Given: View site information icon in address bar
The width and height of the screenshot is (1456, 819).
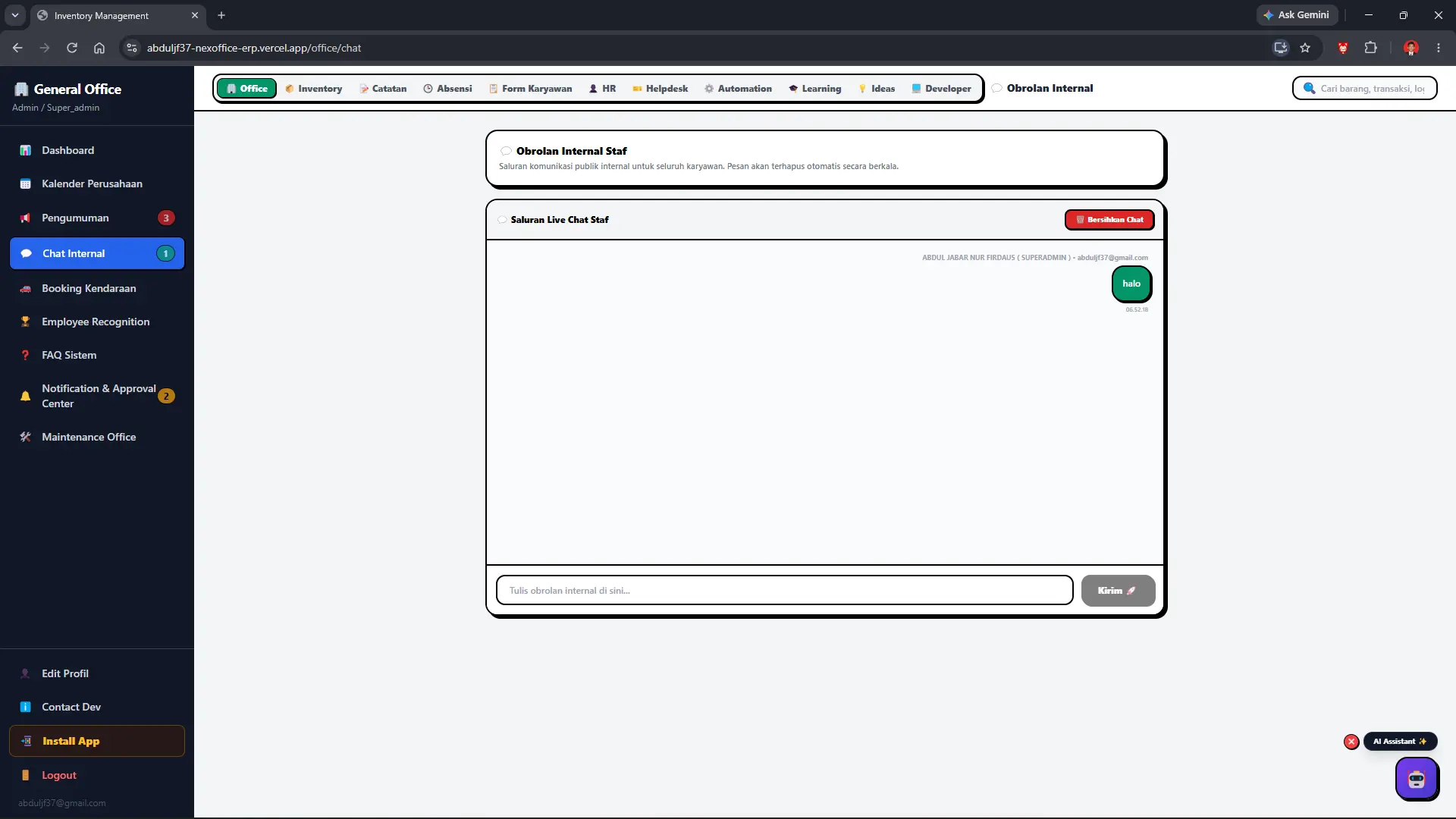Looking at the screenshot, I should click(132, 48).
